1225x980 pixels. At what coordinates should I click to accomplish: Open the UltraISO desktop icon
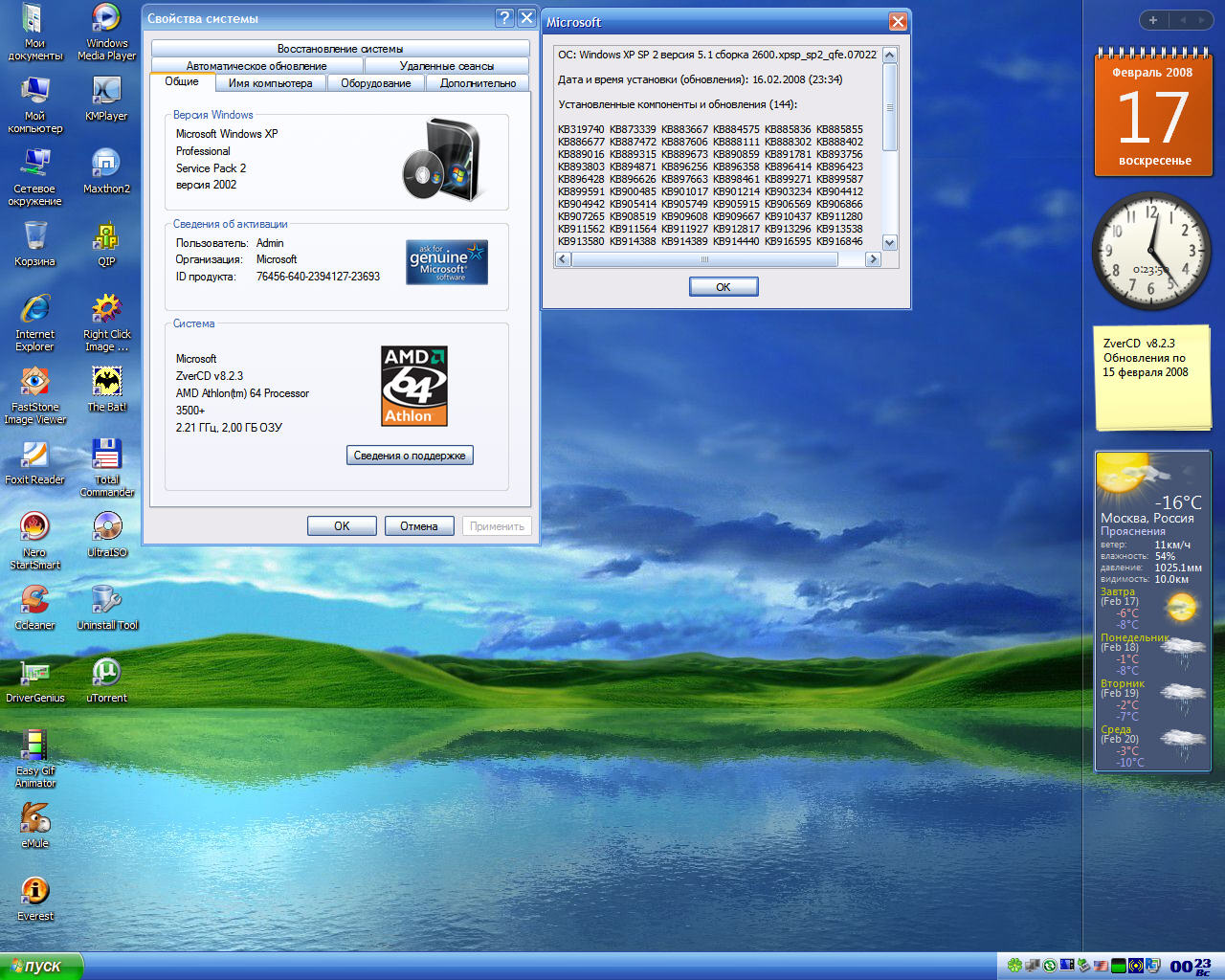tap(106, 528)
